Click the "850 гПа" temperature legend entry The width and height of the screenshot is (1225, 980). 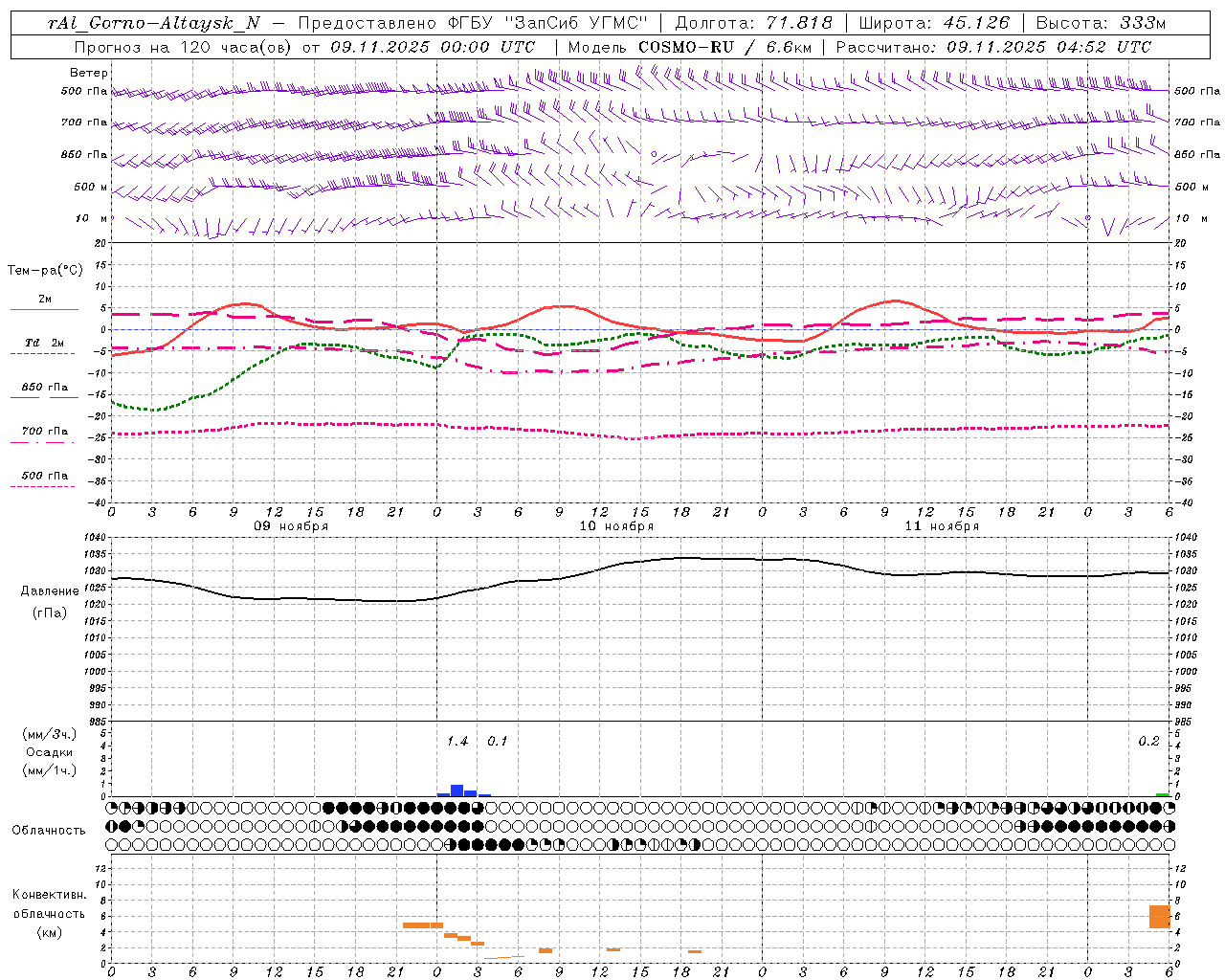[x=45, y=388]
